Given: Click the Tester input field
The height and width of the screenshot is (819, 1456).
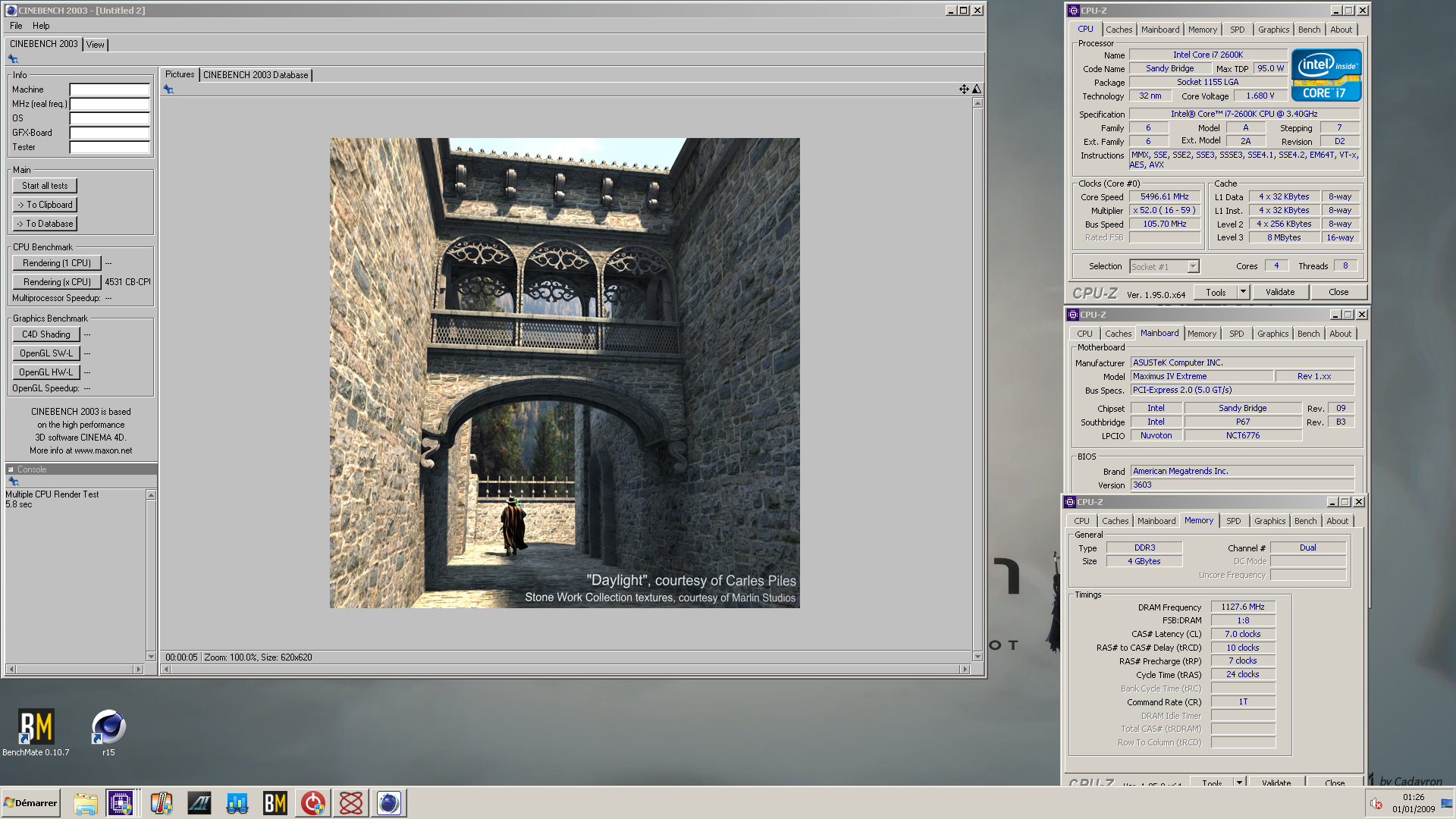Looking at the screenshot, I should point(110,147).
